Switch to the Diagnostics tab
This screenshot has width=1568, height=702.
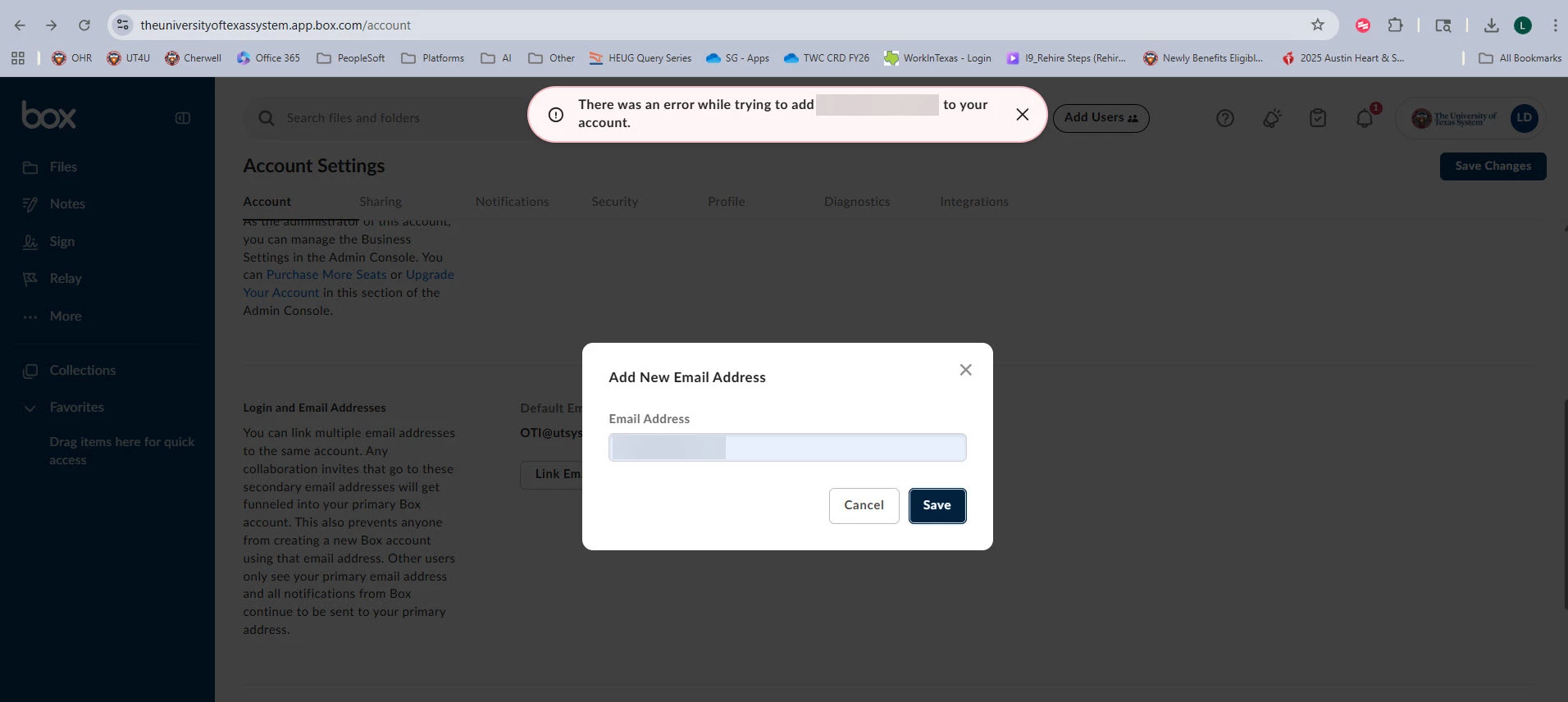click(x=857, y=202)
